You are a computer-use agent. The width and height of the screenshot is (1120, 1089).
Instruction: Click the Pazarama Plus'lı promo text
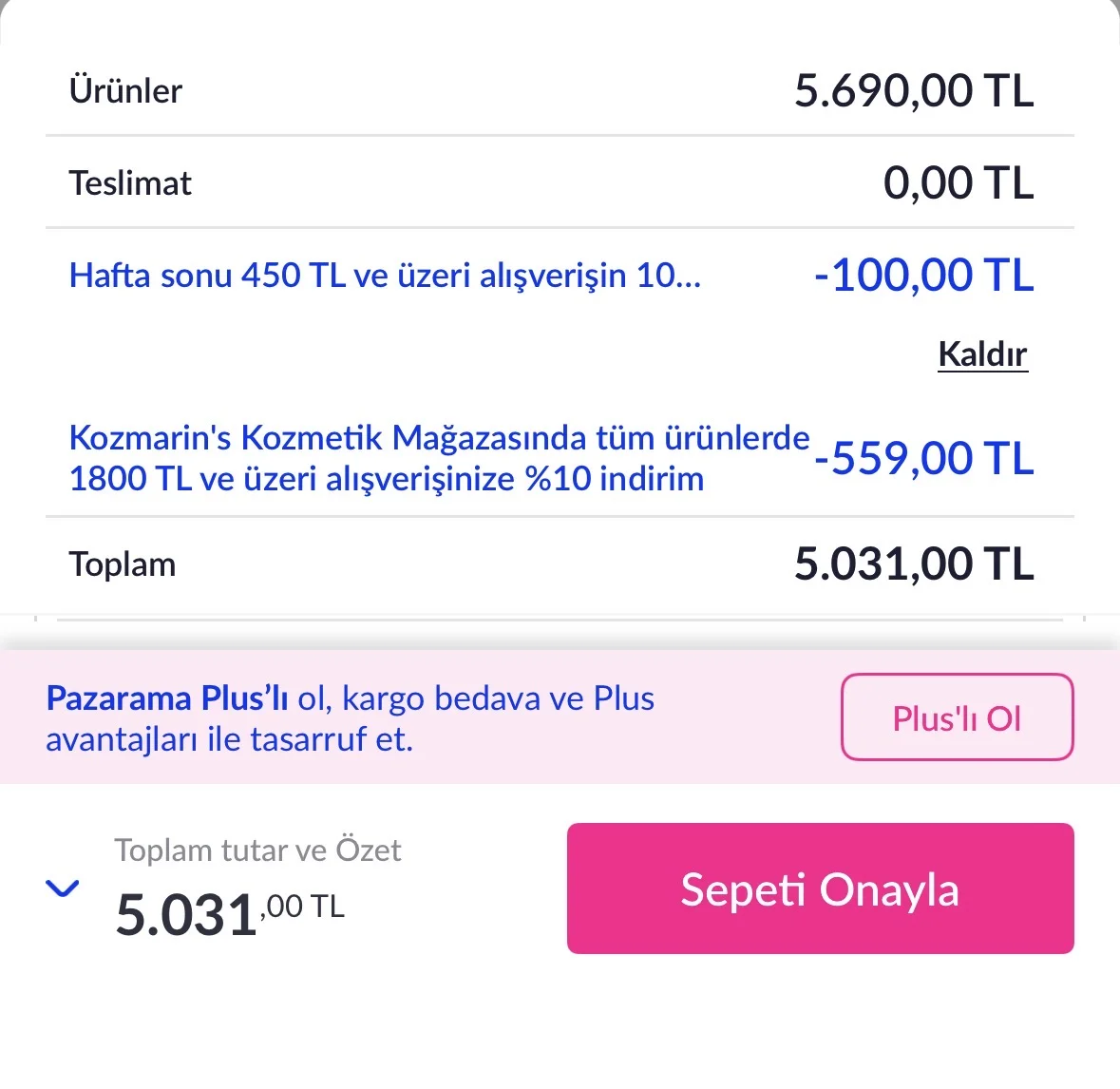click(x=167, y=698)
